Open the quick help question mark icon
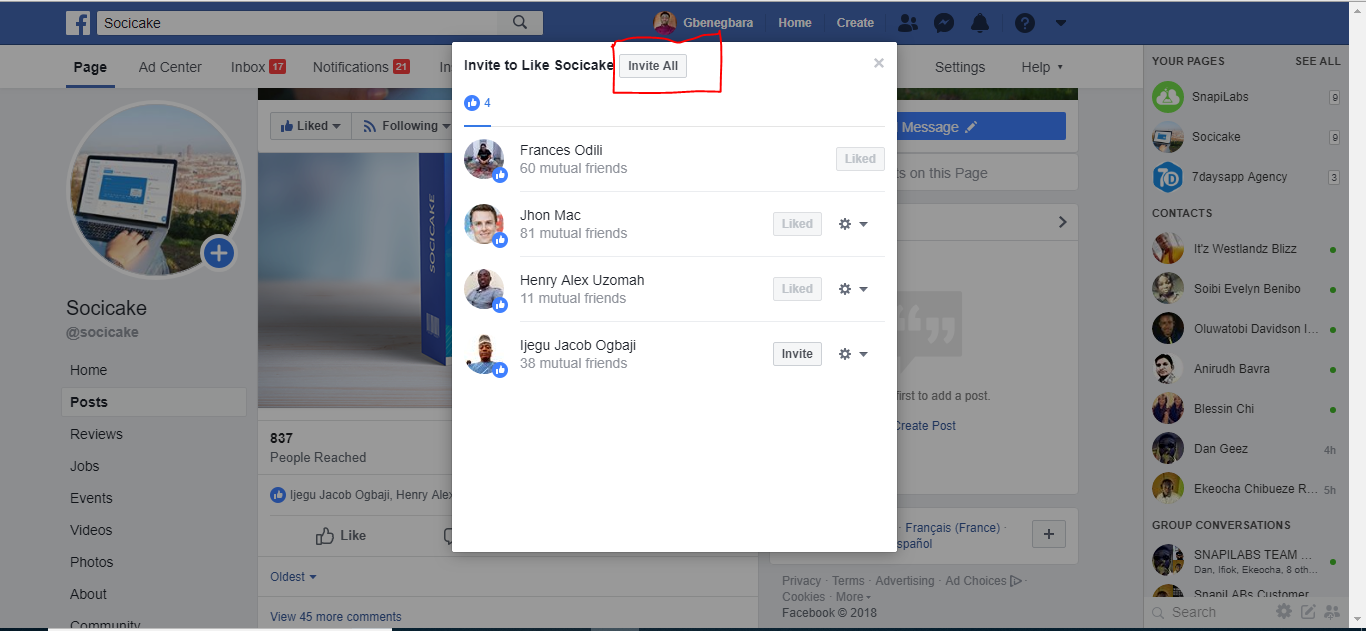This screenshot has width=1366, height=631. pos(1025,23)
